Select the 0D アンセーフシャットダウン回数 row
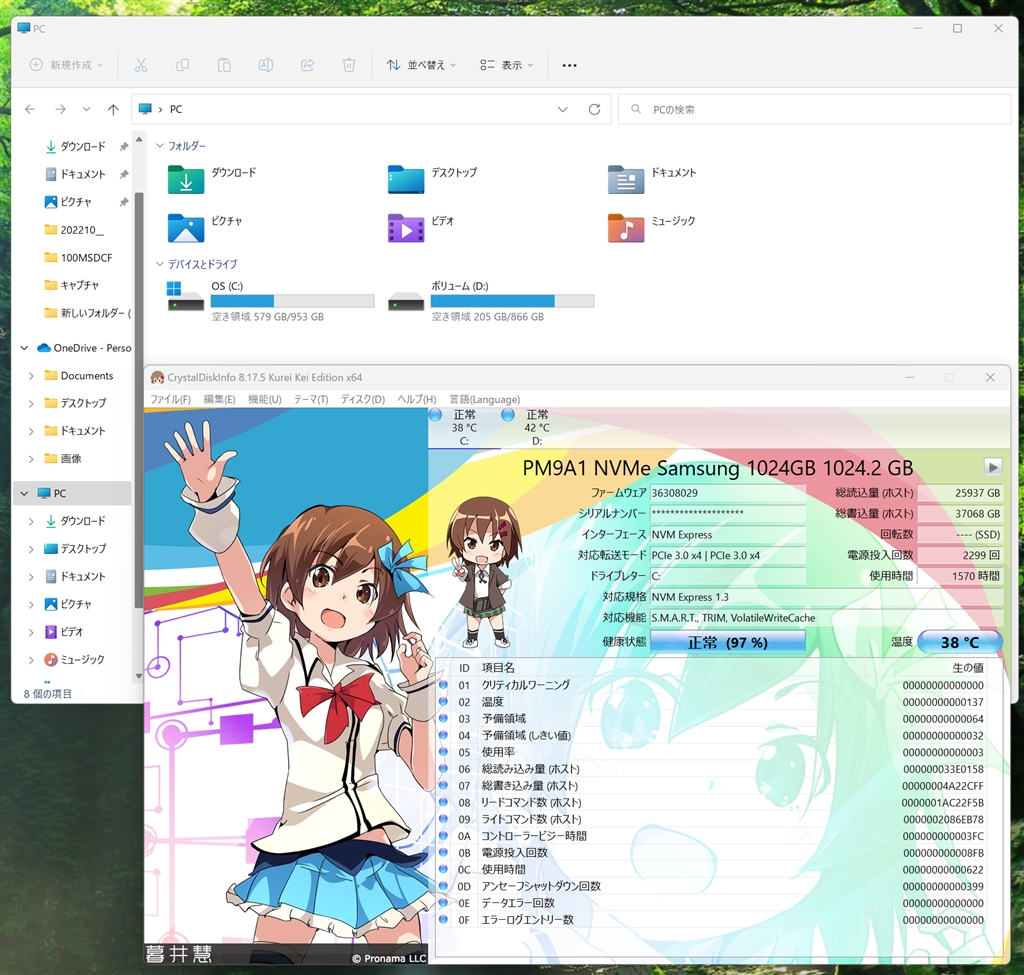 point(712,886)
